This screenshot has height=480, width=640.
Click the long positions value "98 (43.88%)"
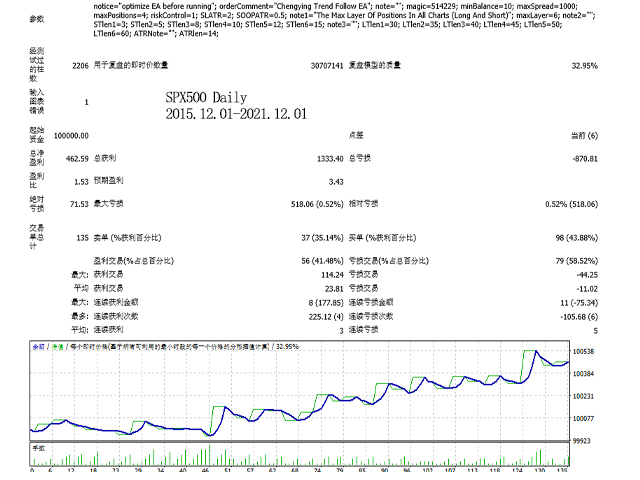(577, 238)
